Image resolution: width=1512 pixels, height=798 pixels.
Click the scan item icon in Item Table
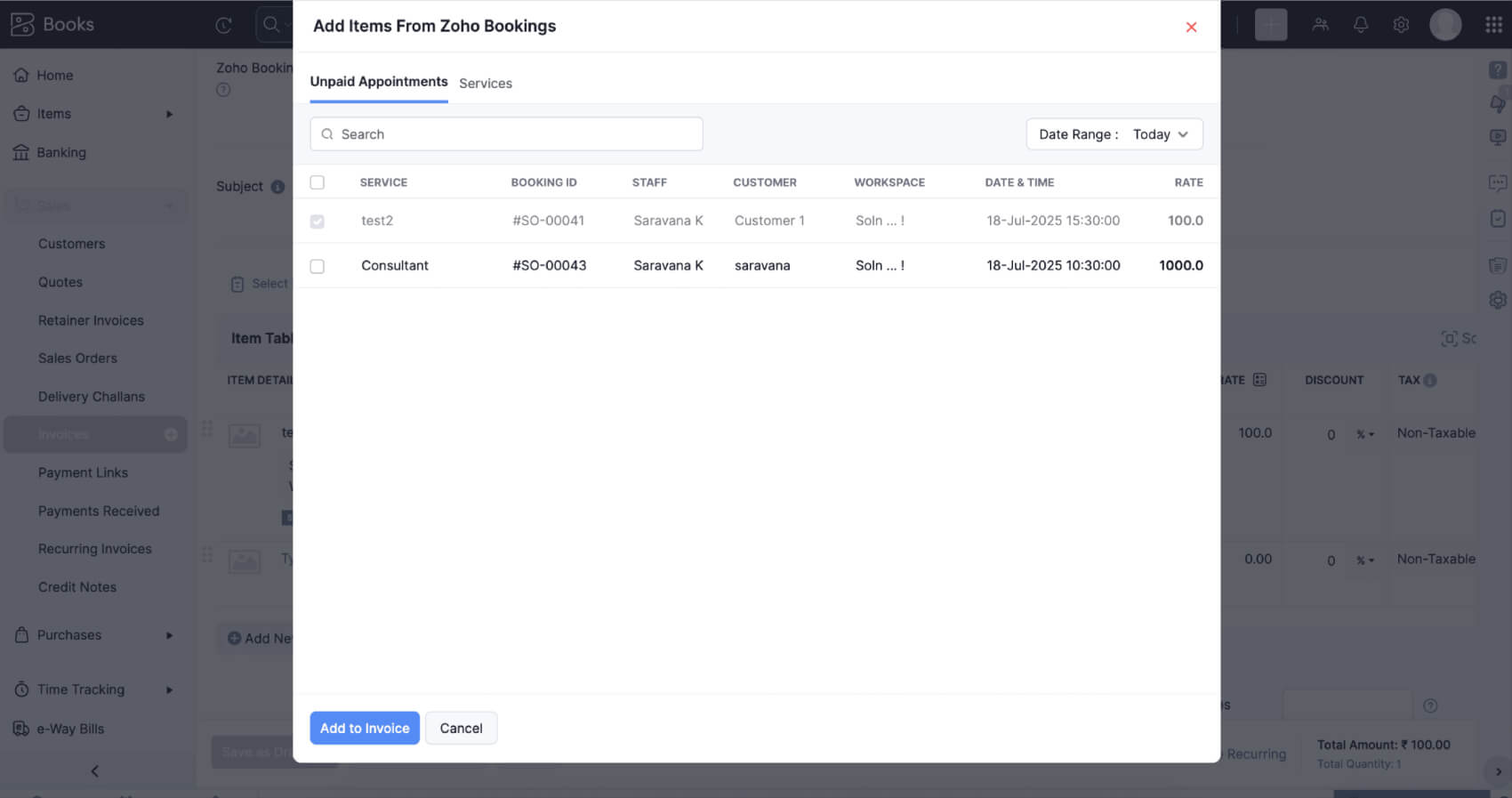(1450, 338)
